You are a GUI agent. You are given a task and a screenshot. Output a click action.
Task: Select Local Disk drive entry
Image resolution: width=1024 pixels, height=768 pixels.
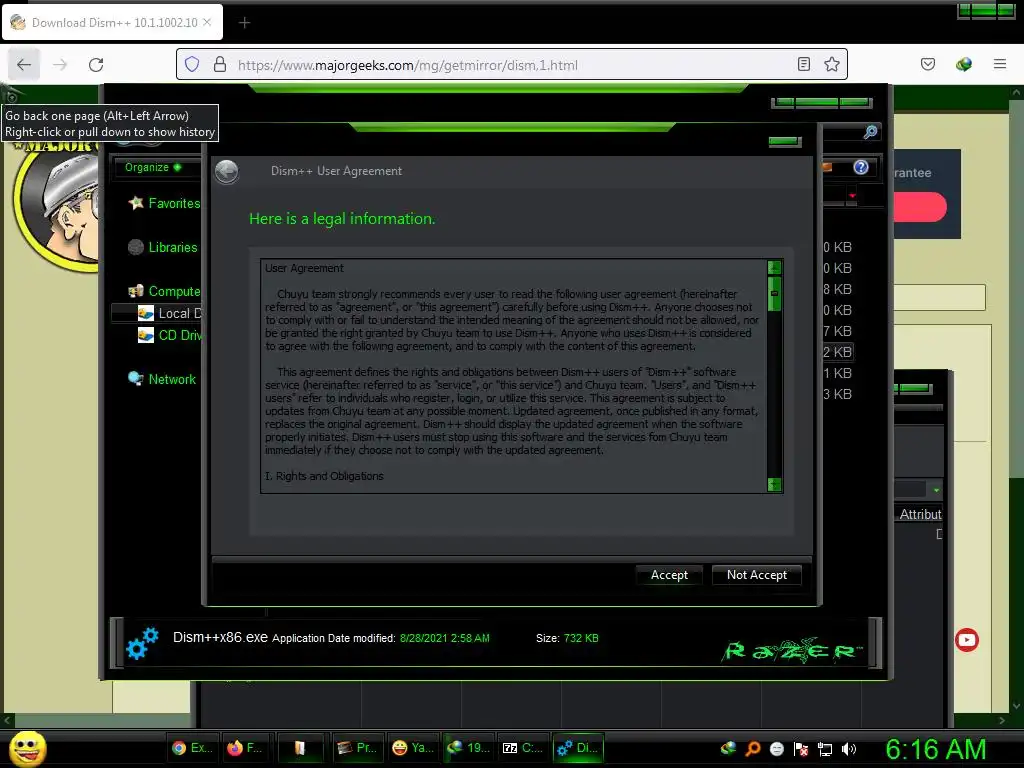180,313
